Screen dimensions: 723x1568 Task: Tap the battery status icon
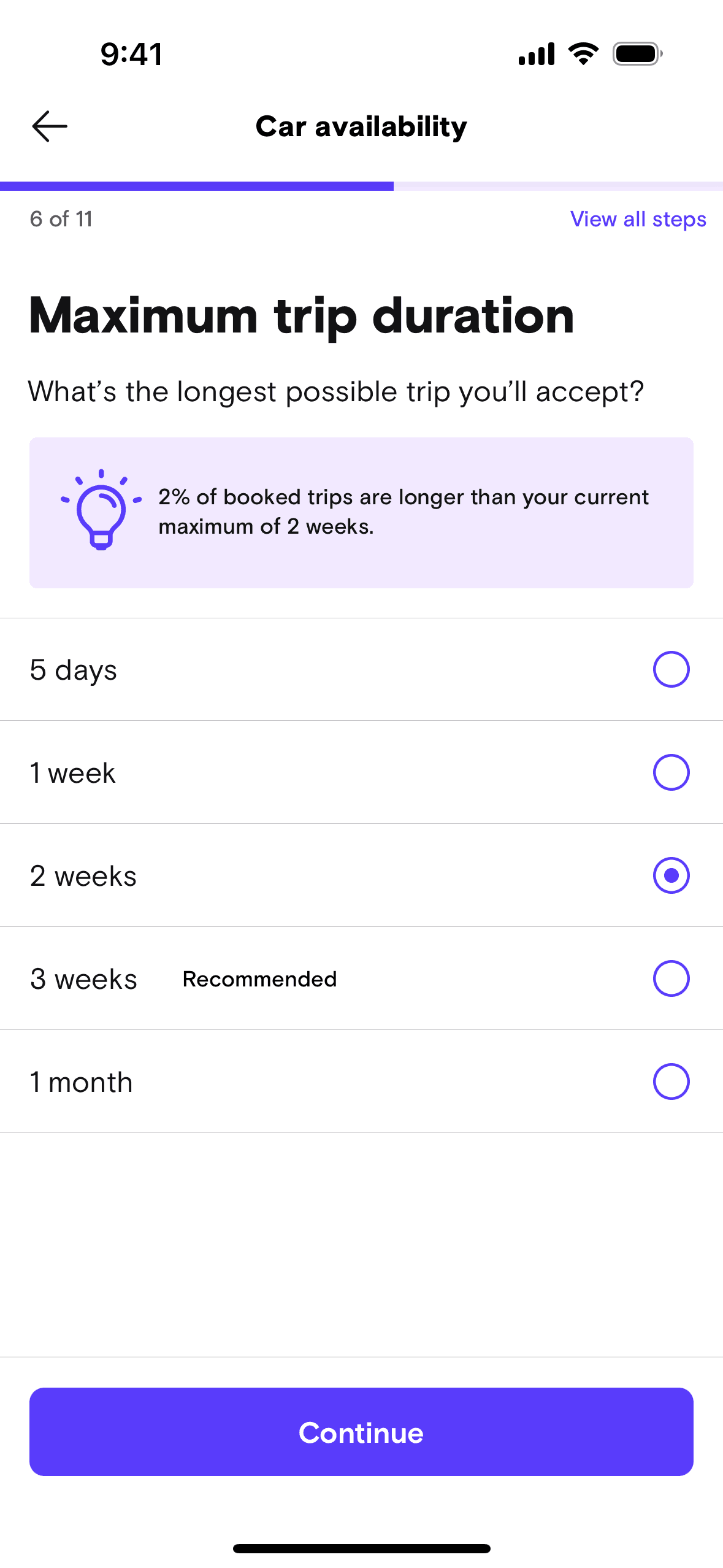click(637, 54)
